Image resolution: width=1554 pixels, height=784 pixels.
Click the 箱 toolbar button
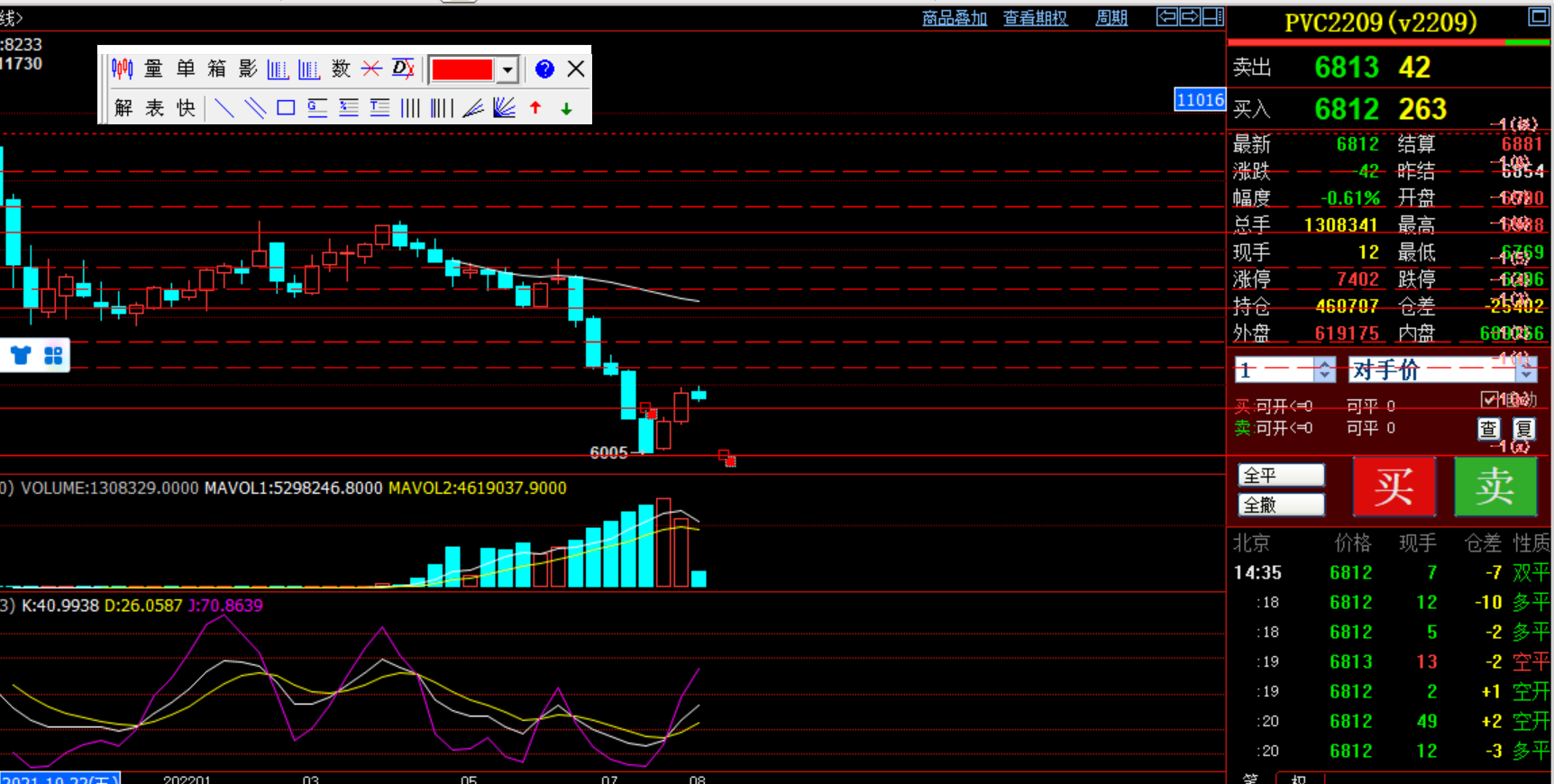click(216, 68)
